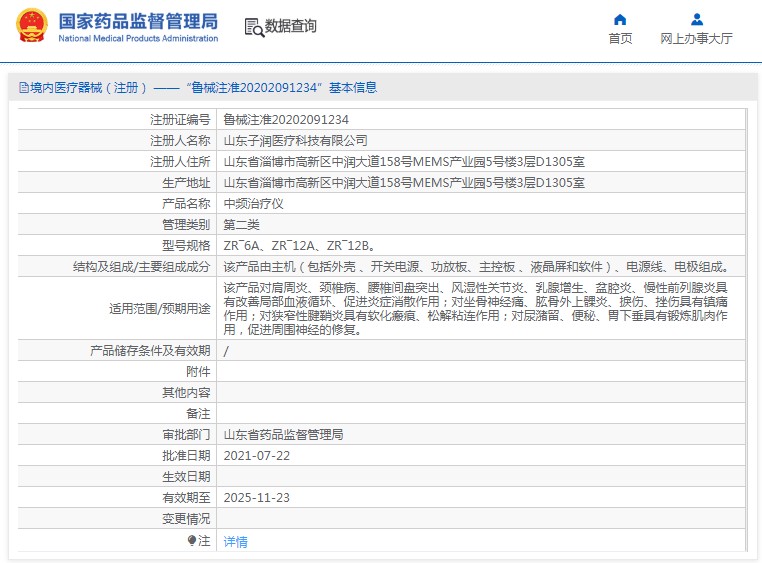The image size is (762, 563).
Task: Click the 产品名称 row label
Action: pyautogui.click(x=186, y=204)
